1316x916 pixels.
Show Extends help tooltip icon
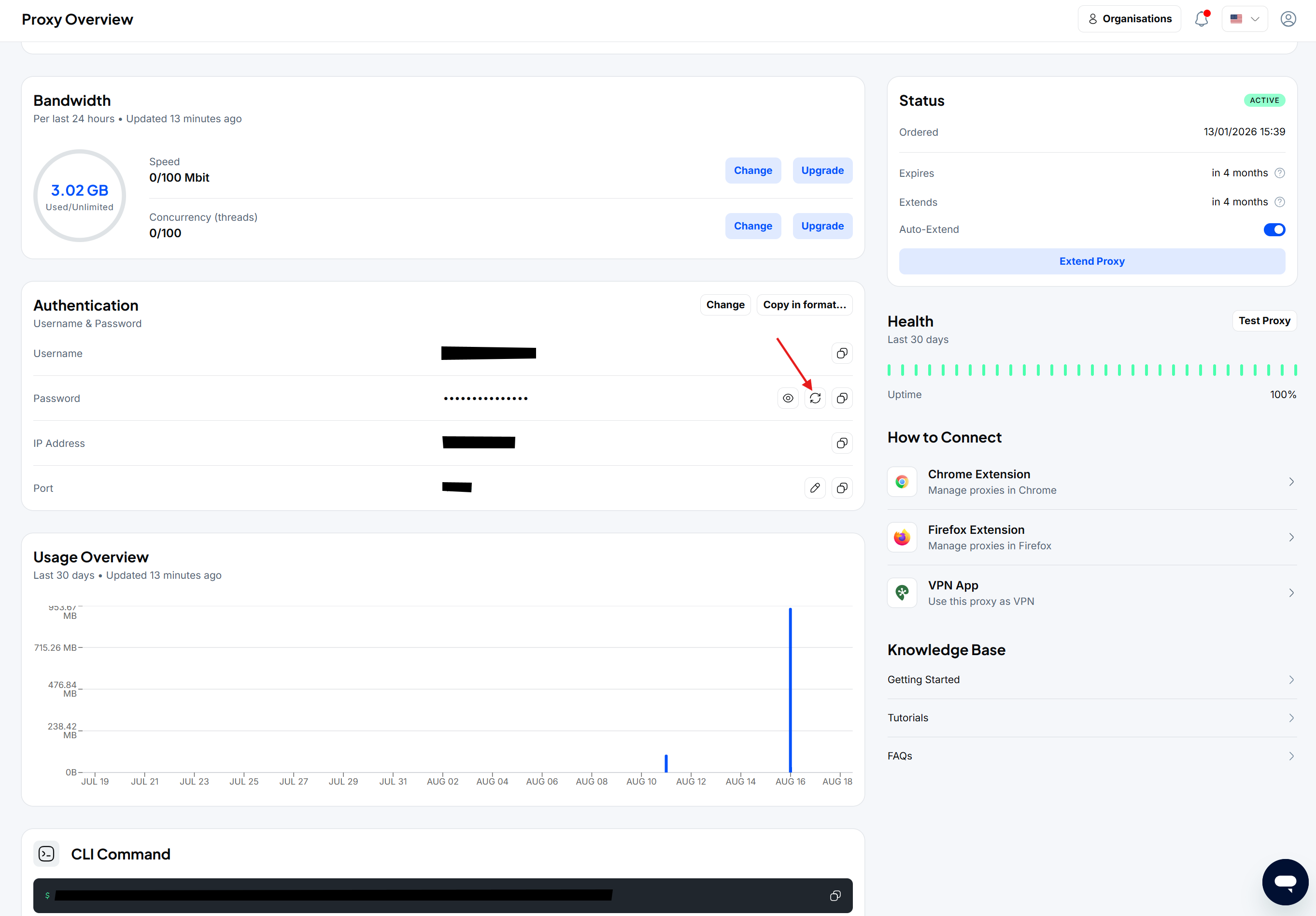[1279, 202]
